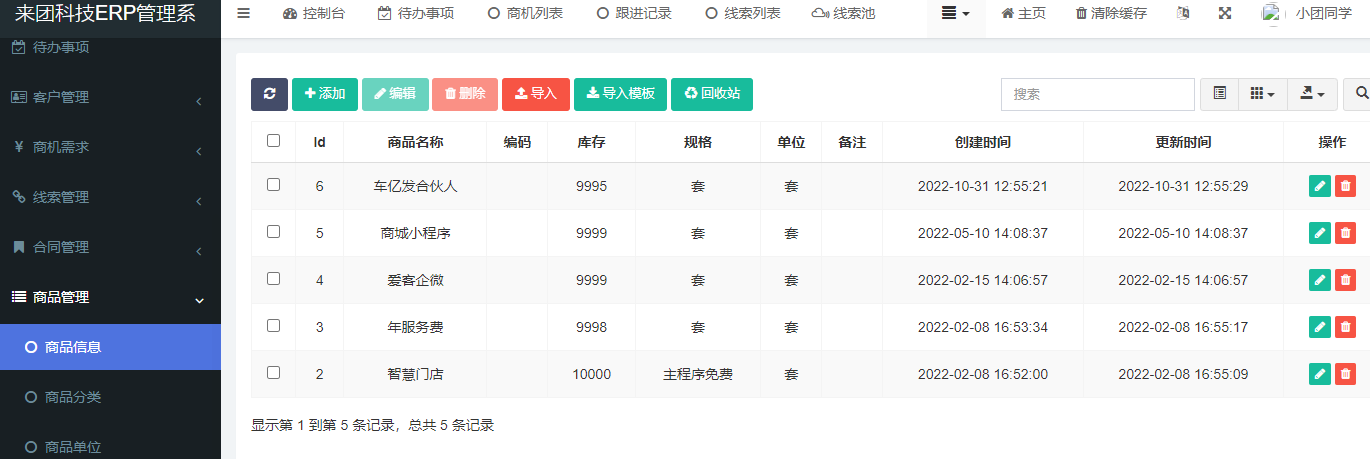This screenshot has width=1370, height=459.
Task: Open the 商品信息 sidebar item
Action: point(110,347)
